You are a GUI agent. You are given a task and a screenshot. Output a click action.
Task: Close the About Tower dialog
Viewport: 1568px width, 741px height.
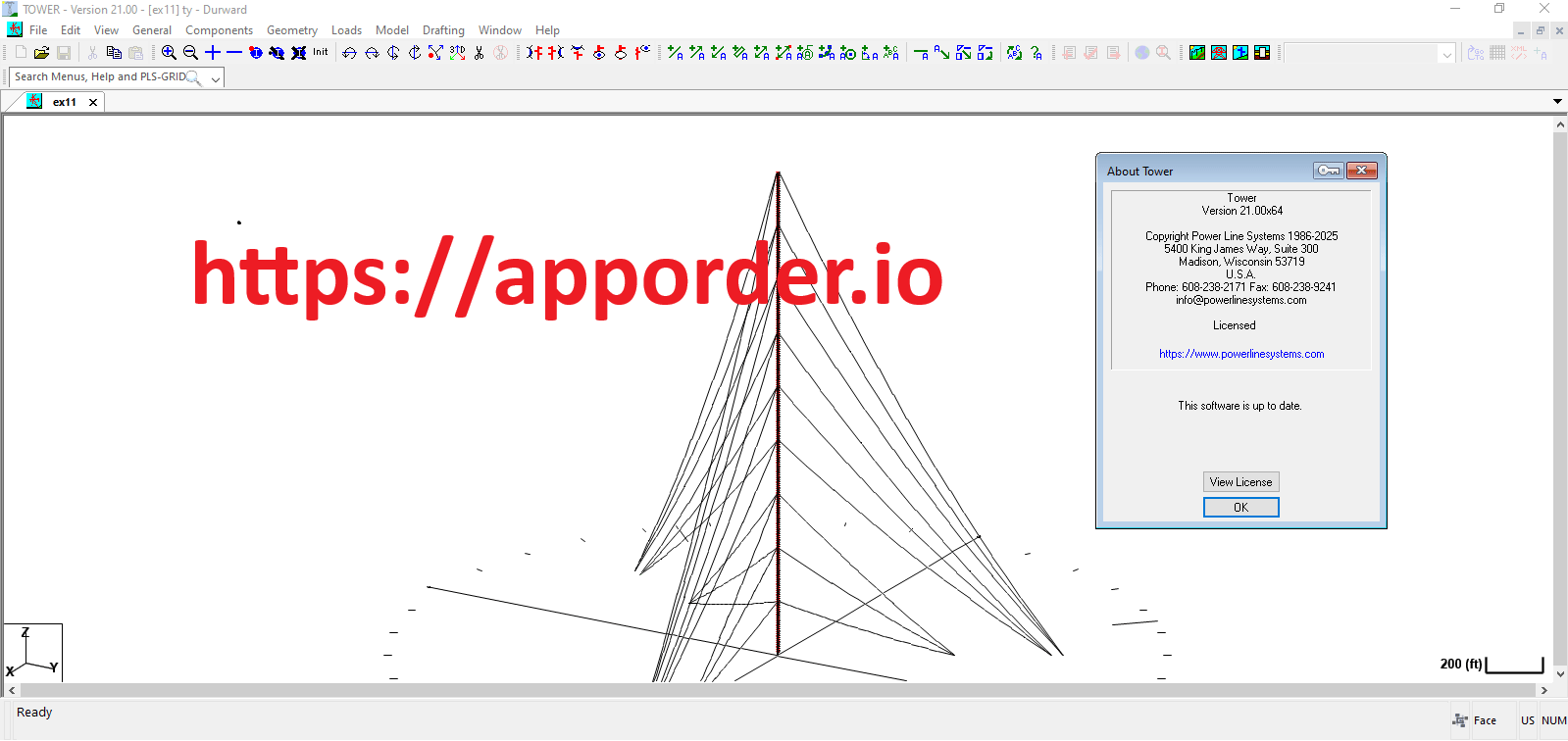pos(1361,171)
